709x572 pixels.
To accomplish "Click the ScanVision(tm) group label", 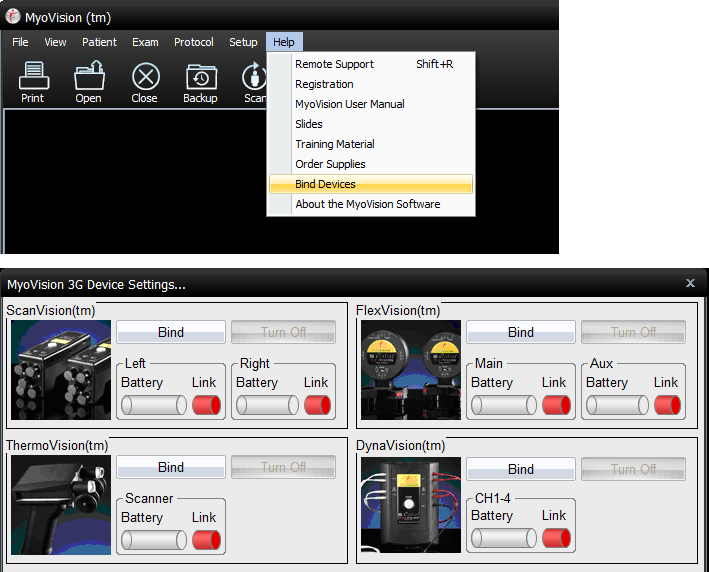I will (51, 311).
